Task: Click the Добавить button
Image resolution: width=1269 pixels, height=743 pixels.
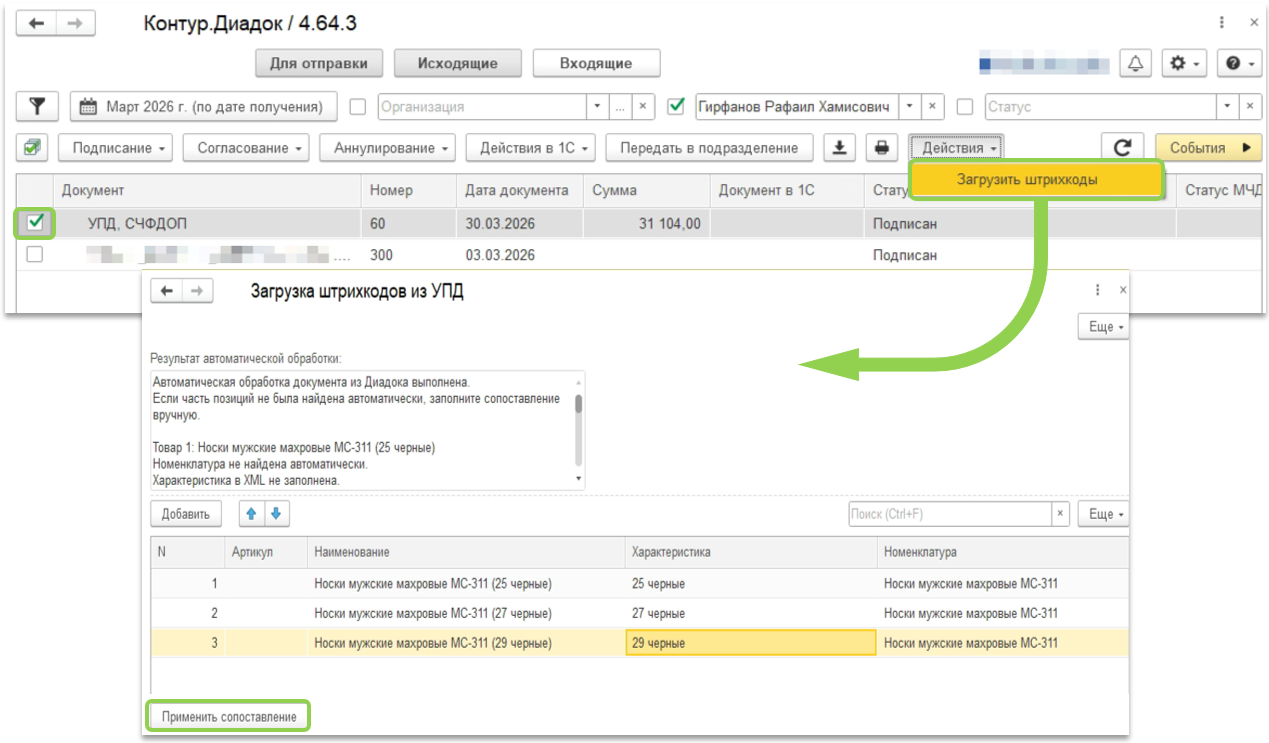Action: pyautogui.click(x=186, y=514)
